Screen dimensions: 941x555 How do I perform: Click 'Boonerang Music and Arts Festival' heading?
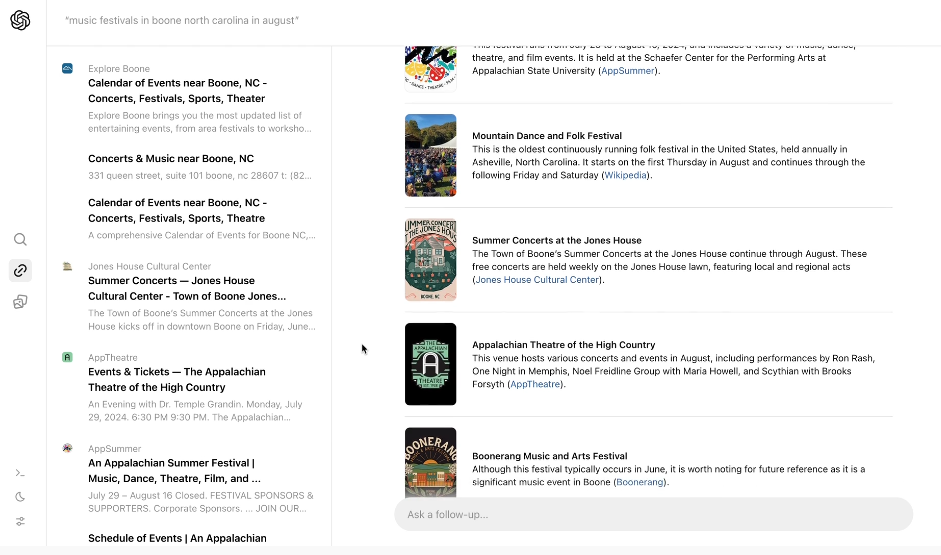(550, 456)
